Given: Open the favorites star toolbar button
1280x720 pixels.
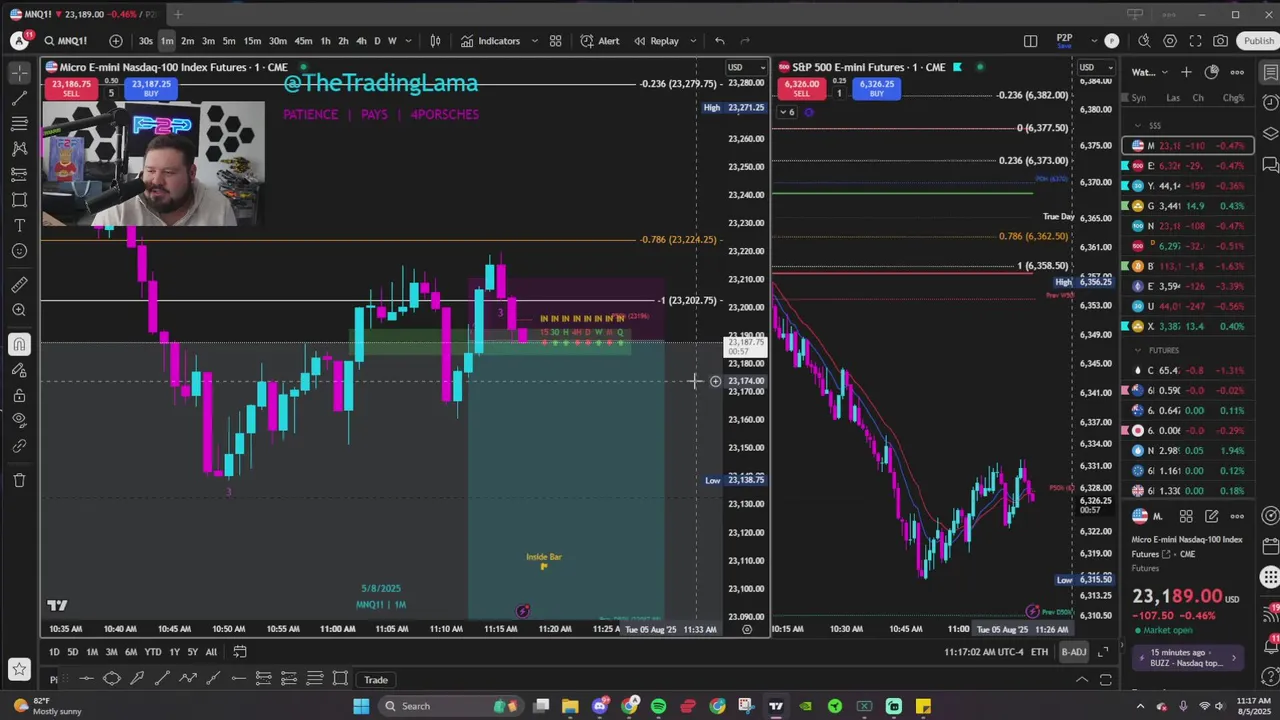Looking at the screenshot, I should (x=19, y=668).
